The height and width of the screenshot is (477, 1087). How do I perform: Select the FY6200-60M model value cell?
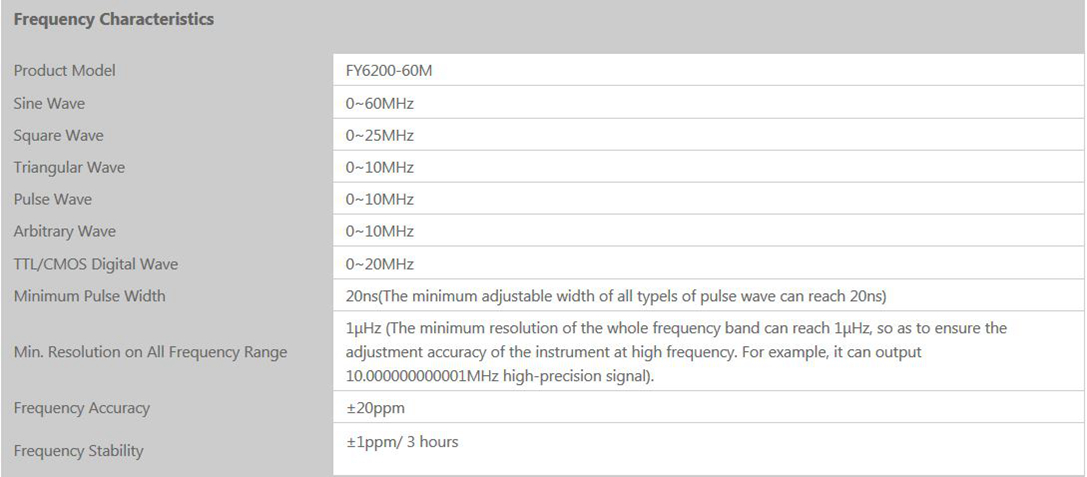pyautogui.click(x=389, y=71)
